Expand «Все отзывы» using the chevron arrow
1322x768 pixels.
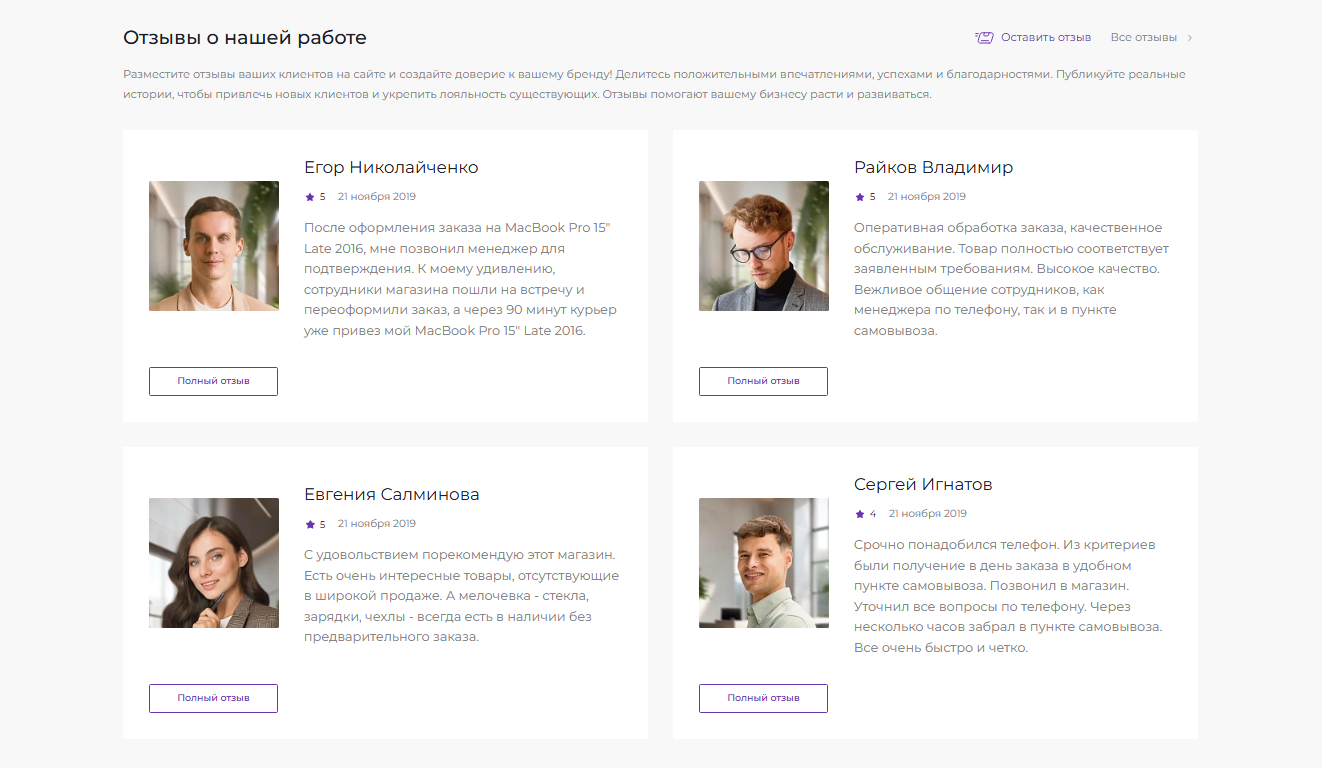(1190, 36)
